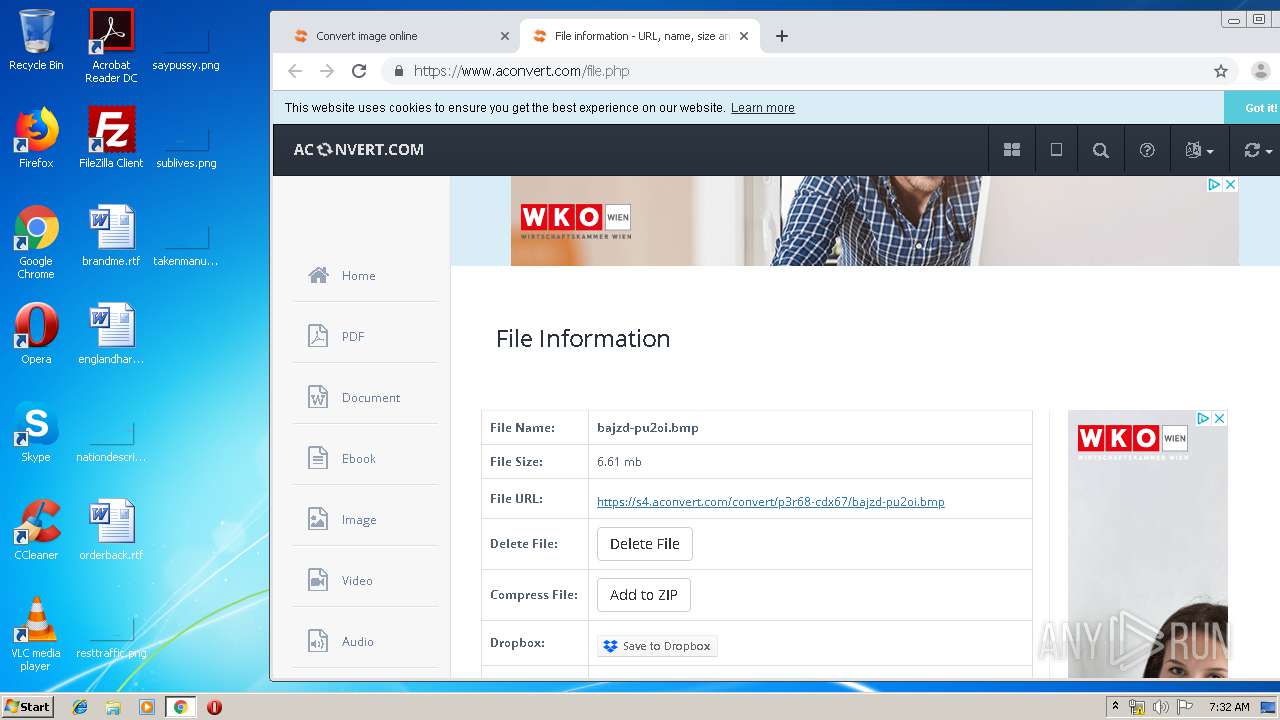Open Recycle Bin on the desktop
The height and width of the screenshot is (720, 1280).
pyautogui.click(x=36, y=40)
